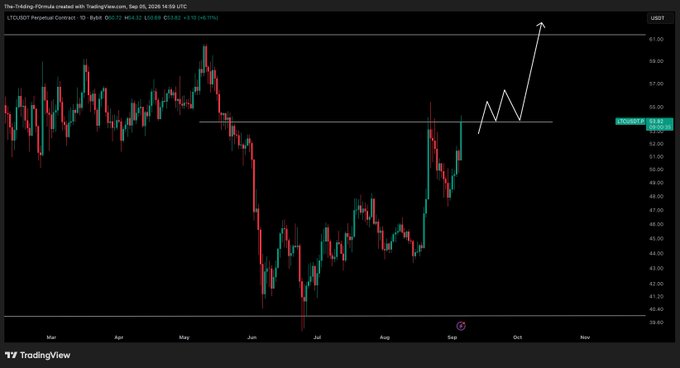This screenshot has width=680, height=368.
Task: Click the 50.00 price axis label
Action: 656,169
